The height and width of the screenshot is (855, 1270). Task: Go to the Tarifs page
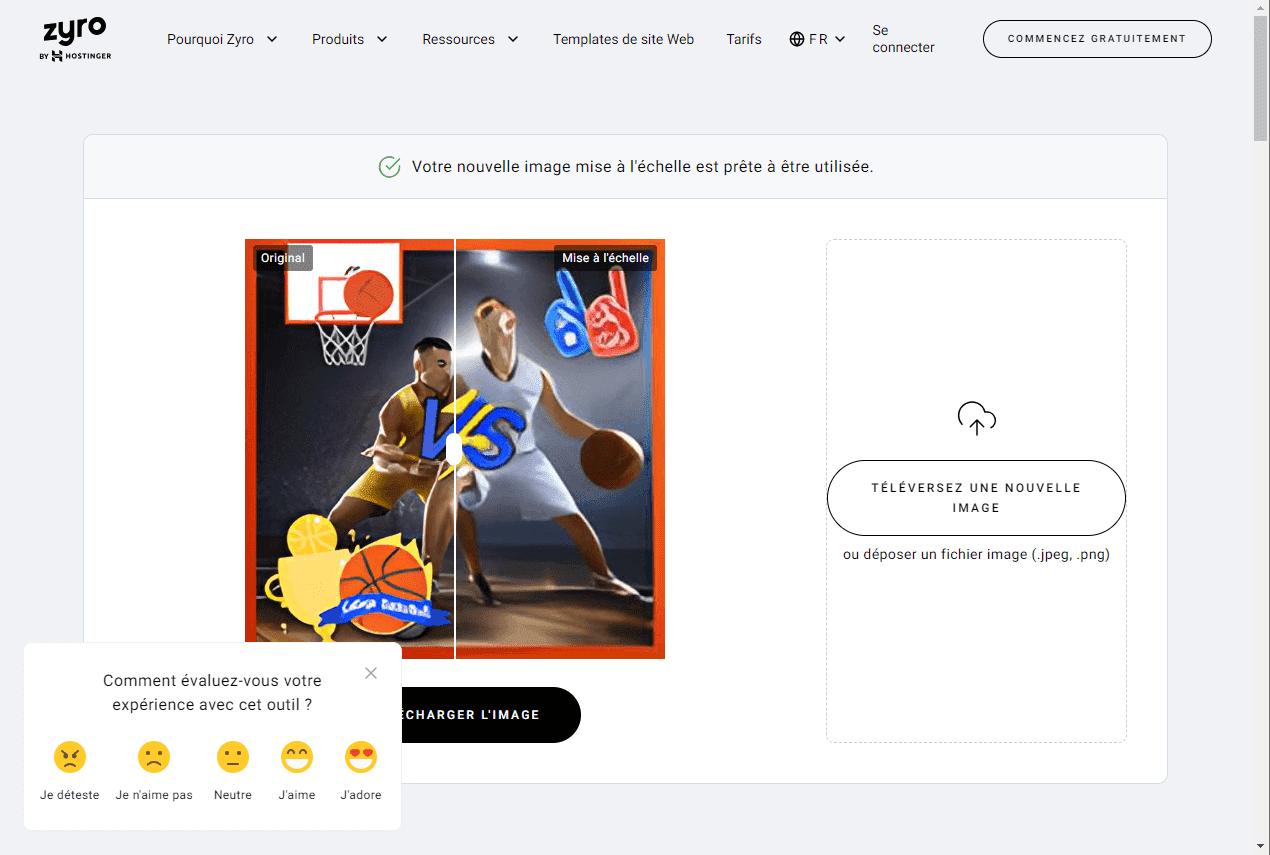744,39
